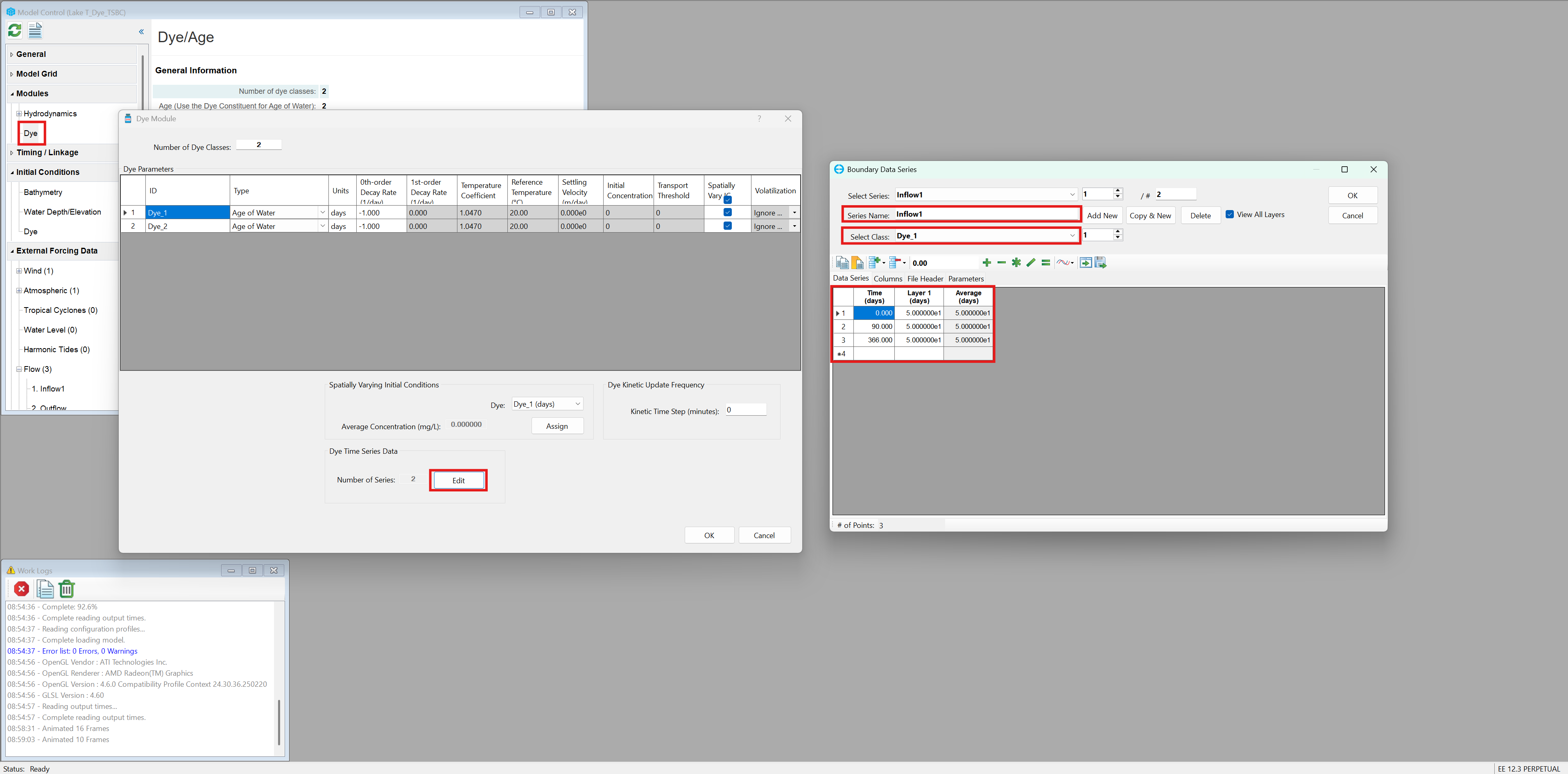
Task: Switch to the Columns tab
Action: click(887, 279)
